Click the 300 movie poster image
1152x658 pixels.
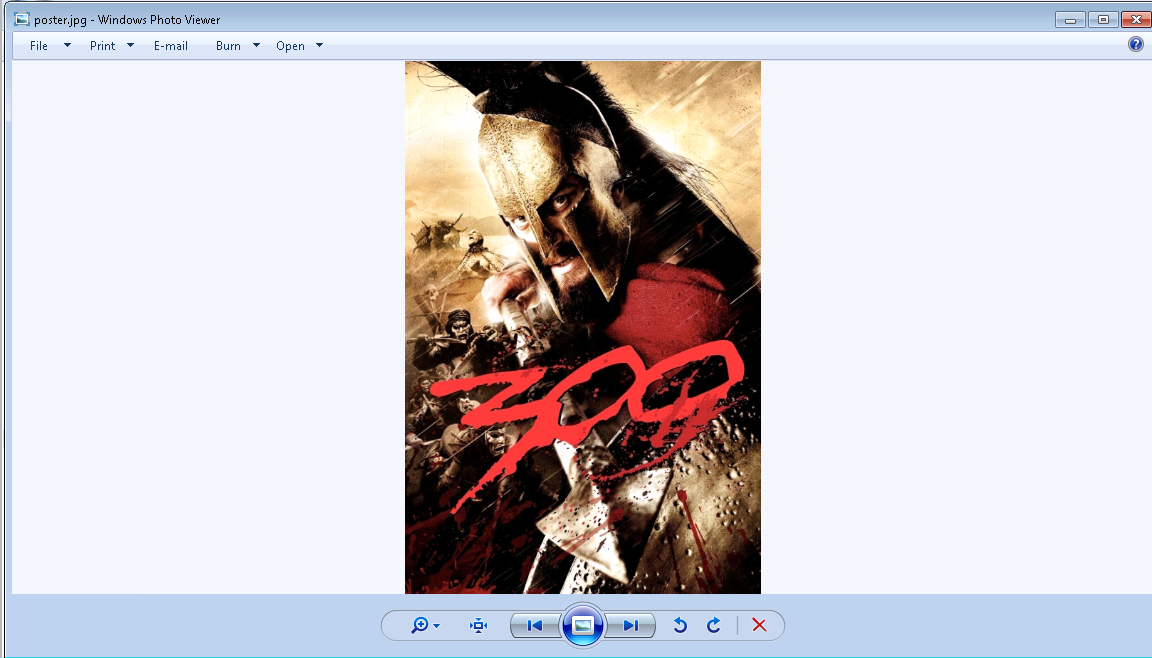(x=583, y=328)
